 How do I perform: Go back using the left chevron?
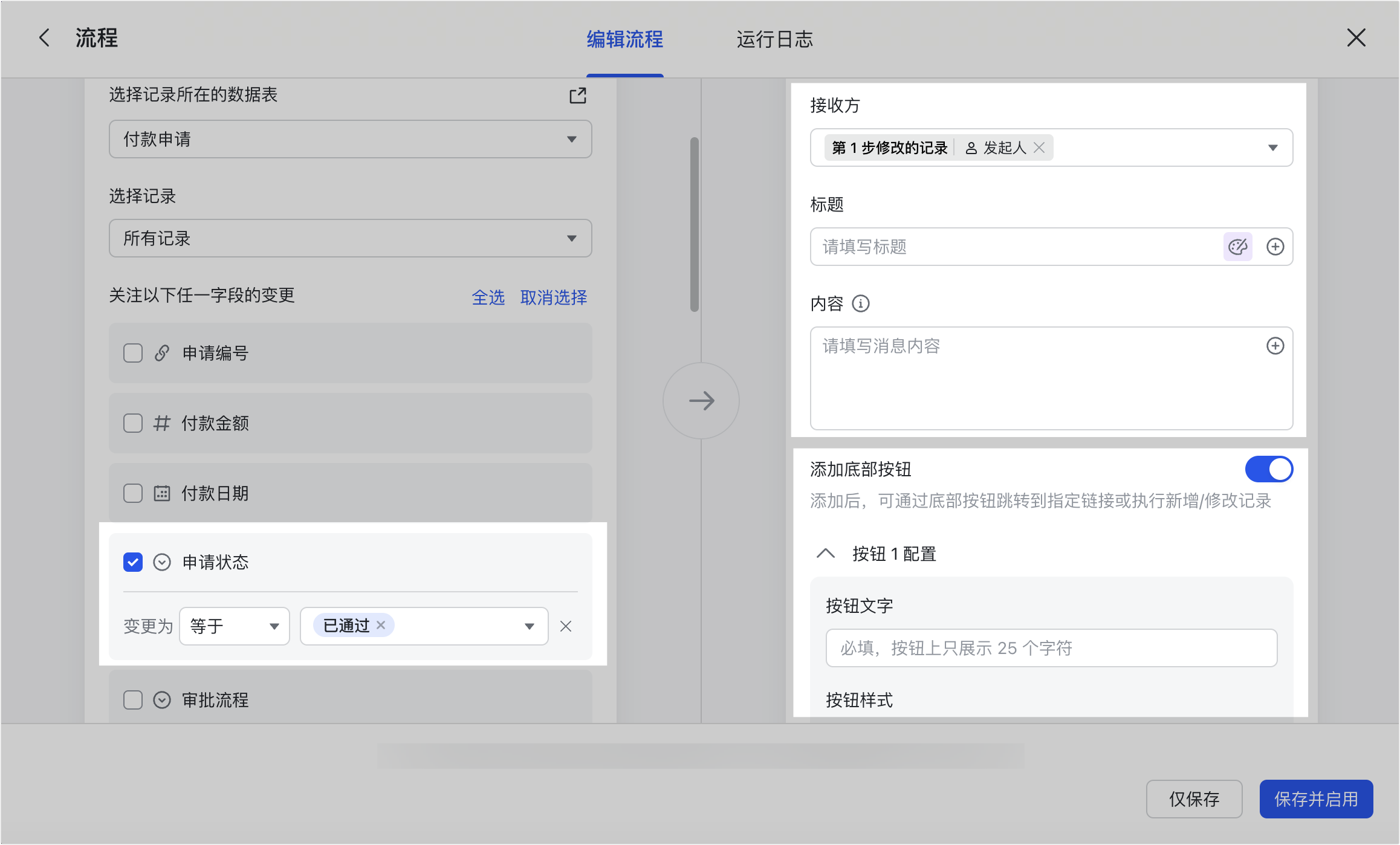pyautogui.click(x=44, y=37)
